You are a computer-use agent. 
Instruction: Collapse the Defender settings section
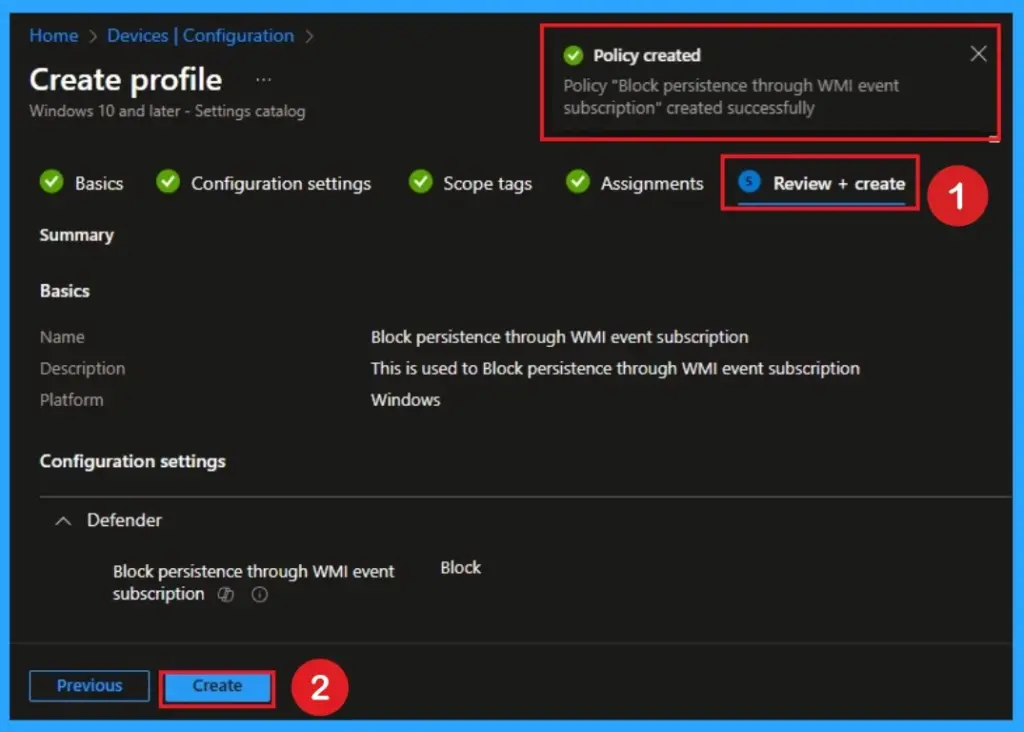pos(62,520)
